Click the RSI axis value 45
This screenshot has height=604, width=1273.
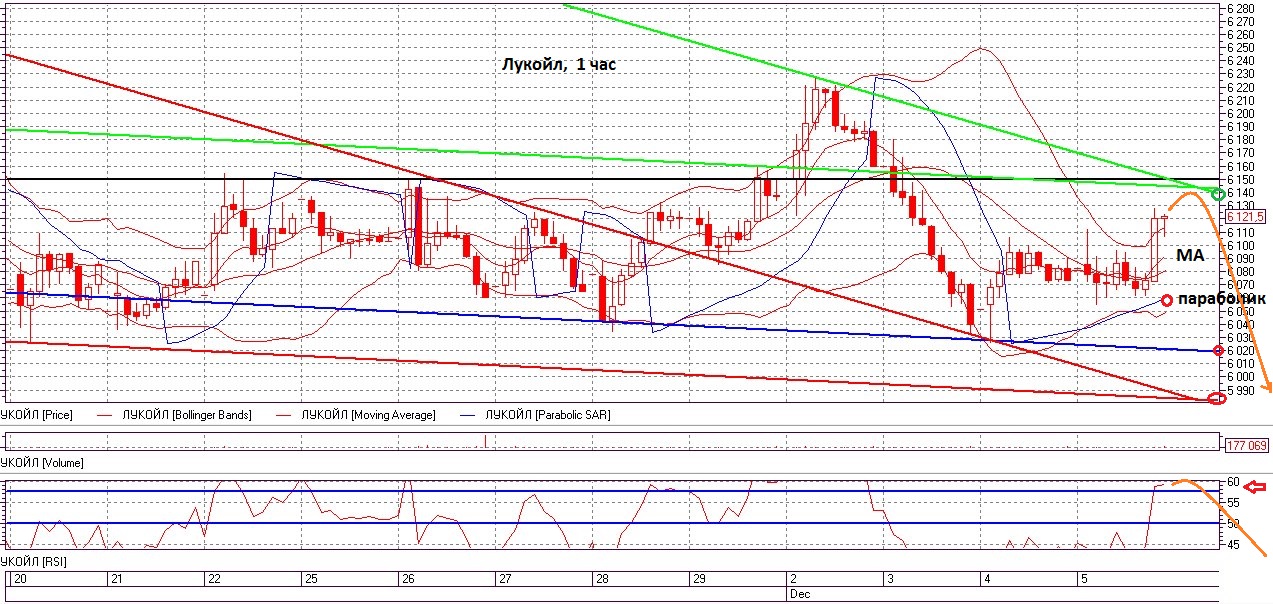pos(1234,545)
